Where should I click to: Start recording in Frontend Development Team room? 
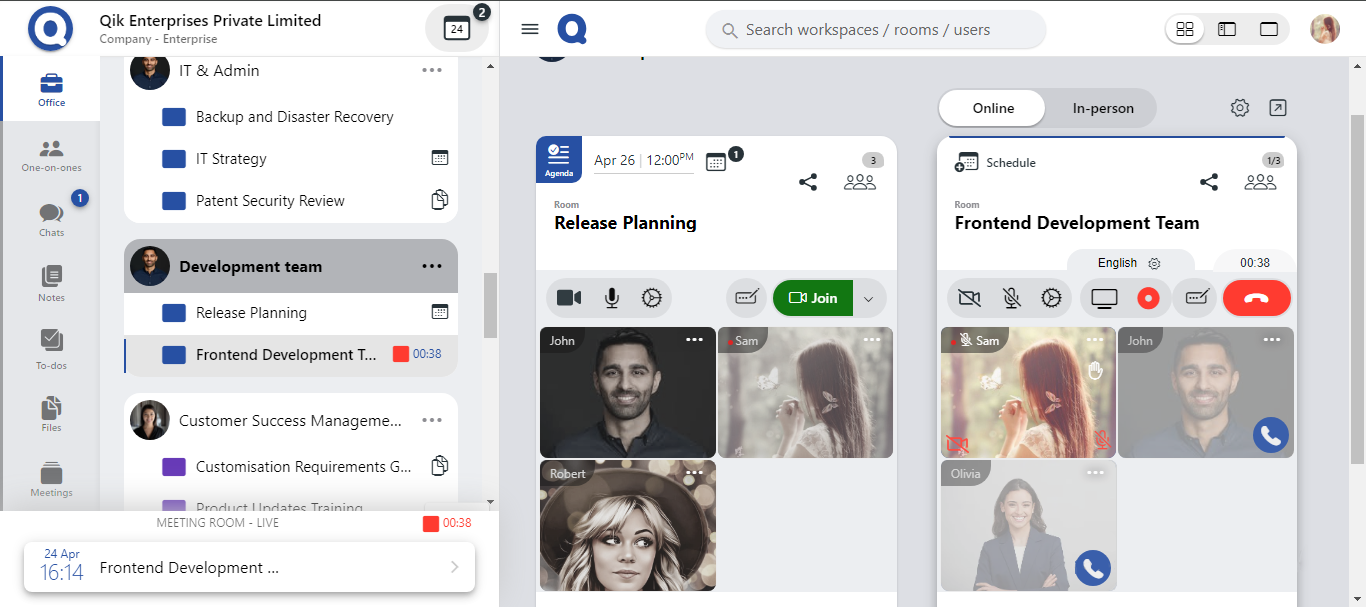click(1148, 298)
